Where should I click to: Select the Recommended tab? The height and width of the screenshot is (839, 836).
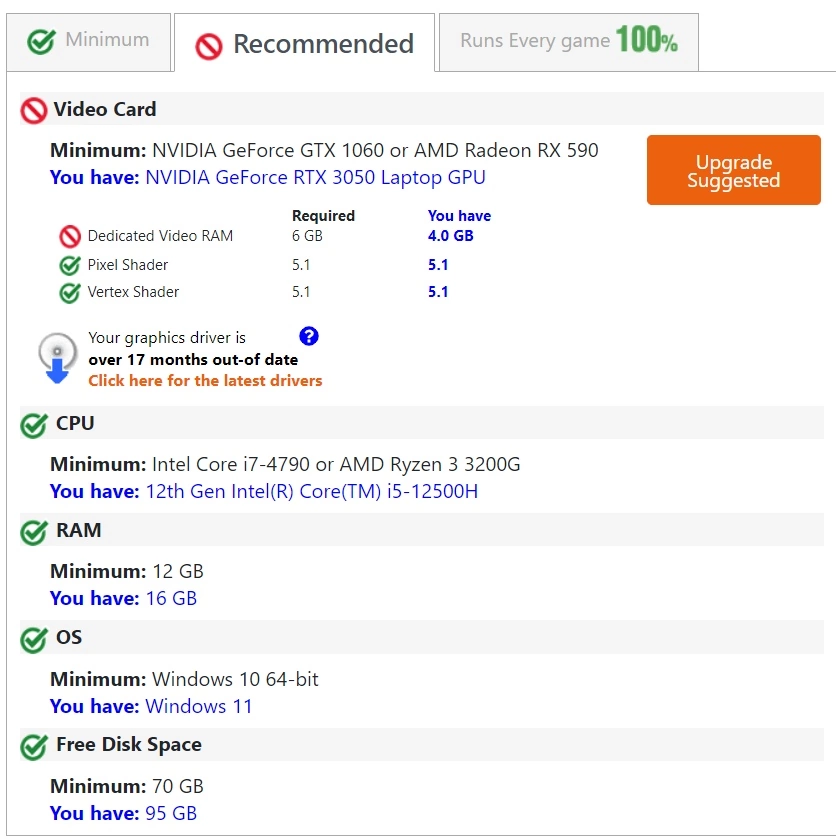click(305, 43)
